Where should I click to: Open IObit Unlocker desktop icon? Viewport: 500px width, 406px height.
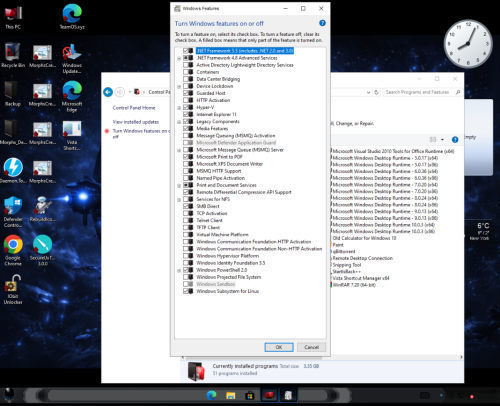point(13,289)
